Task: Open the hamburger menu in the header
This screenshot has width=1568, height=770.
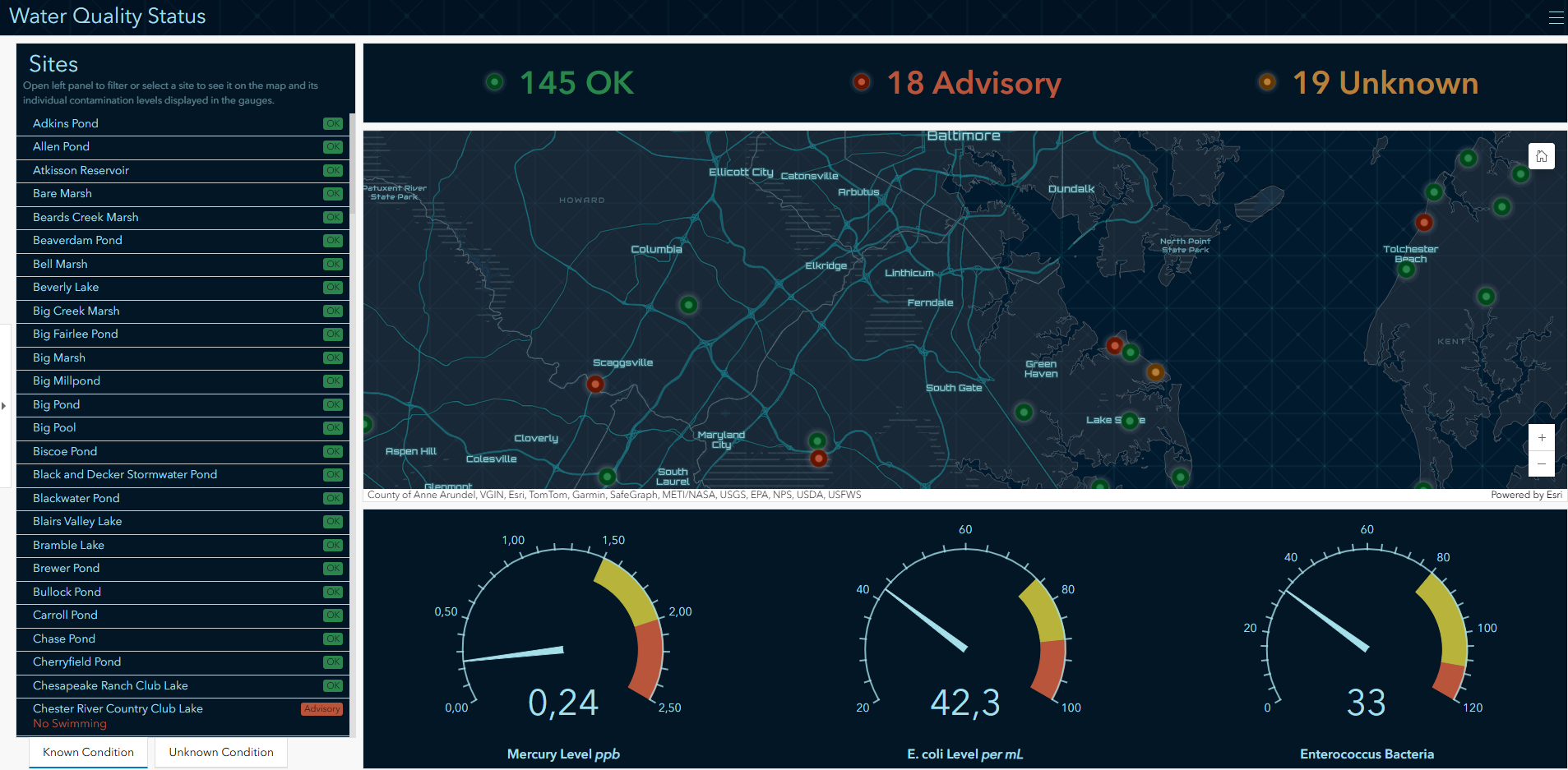Action: pos(1556,17)
